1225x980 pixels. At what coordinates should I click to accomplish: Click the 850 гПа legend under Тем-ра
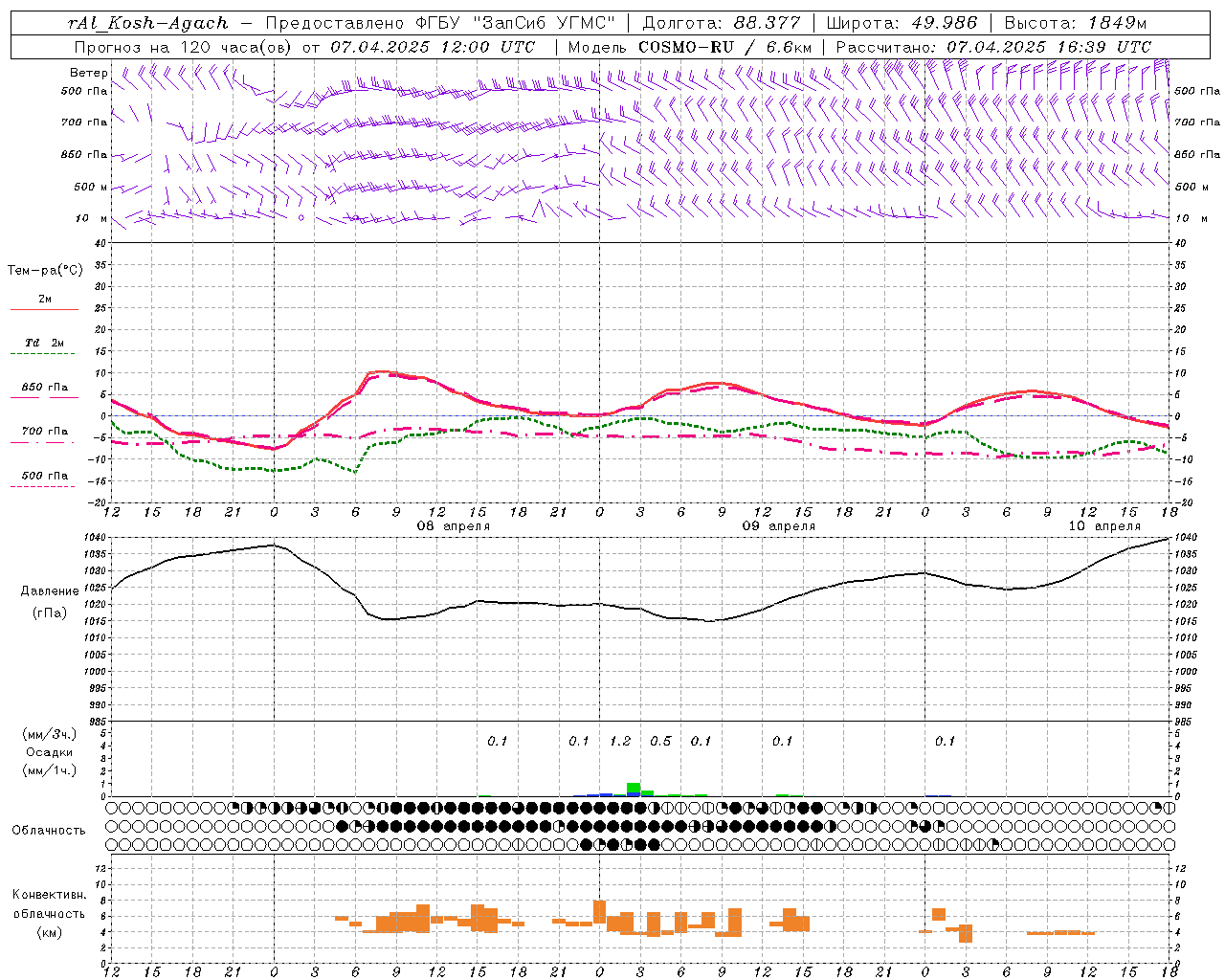[44, 387]
